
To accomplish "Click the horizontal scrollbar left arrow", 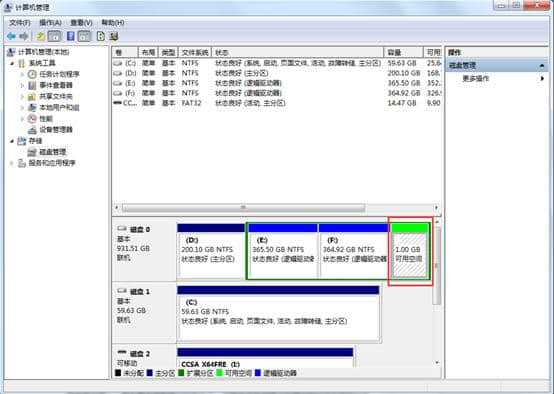I will [x=117, y=208].
